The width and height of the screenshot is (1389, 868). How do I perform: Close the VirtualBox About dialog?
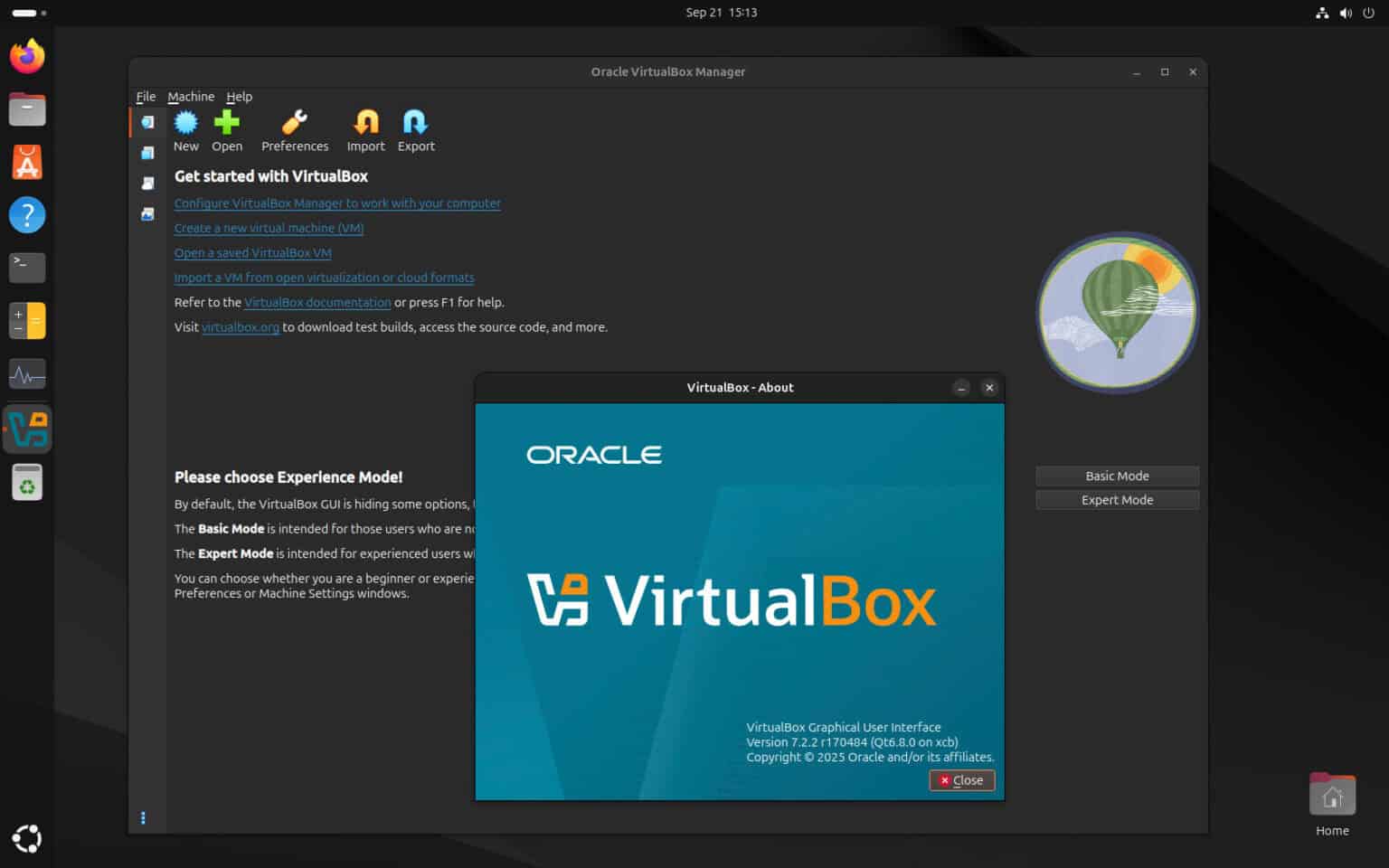tap(961, 779)
